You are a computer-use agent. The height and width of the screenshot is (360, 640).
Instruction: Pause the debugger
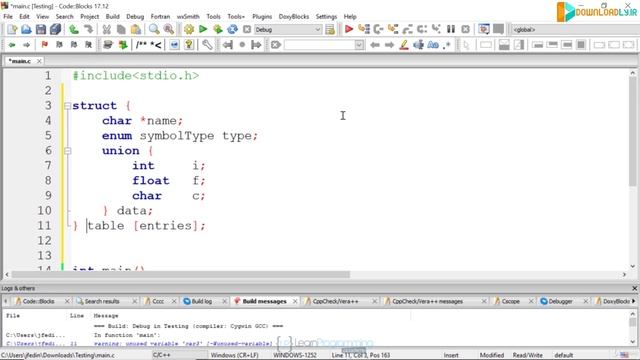(x=451, y=29)
